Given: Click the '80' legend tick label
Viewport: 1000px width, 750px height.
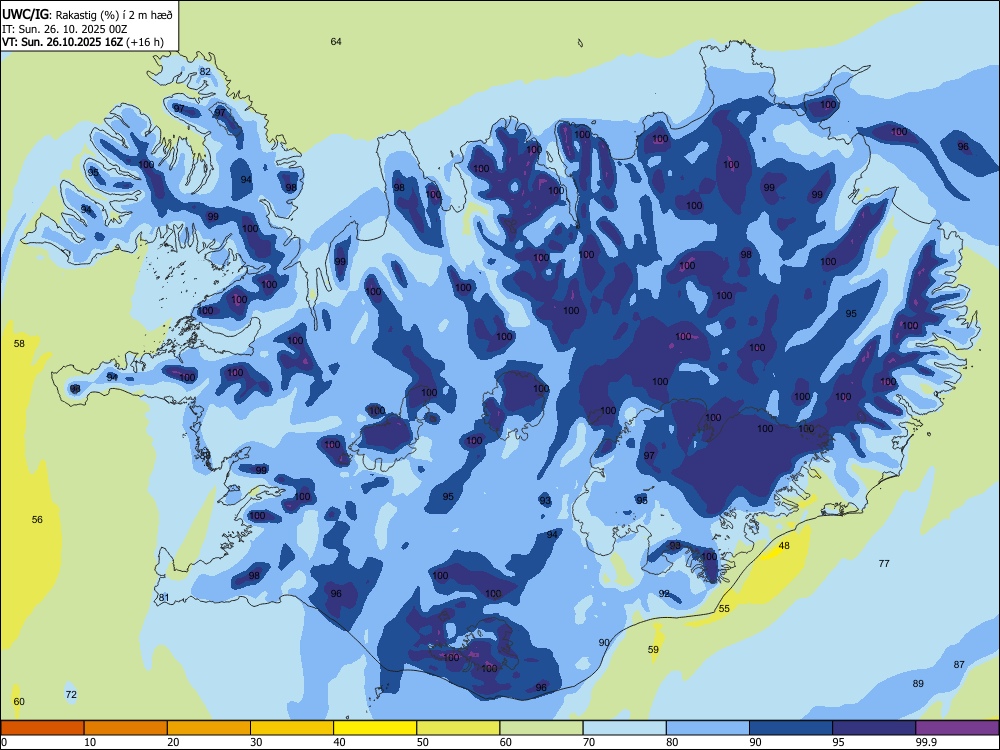Looking at the screenshot, I should pos(672,742).
